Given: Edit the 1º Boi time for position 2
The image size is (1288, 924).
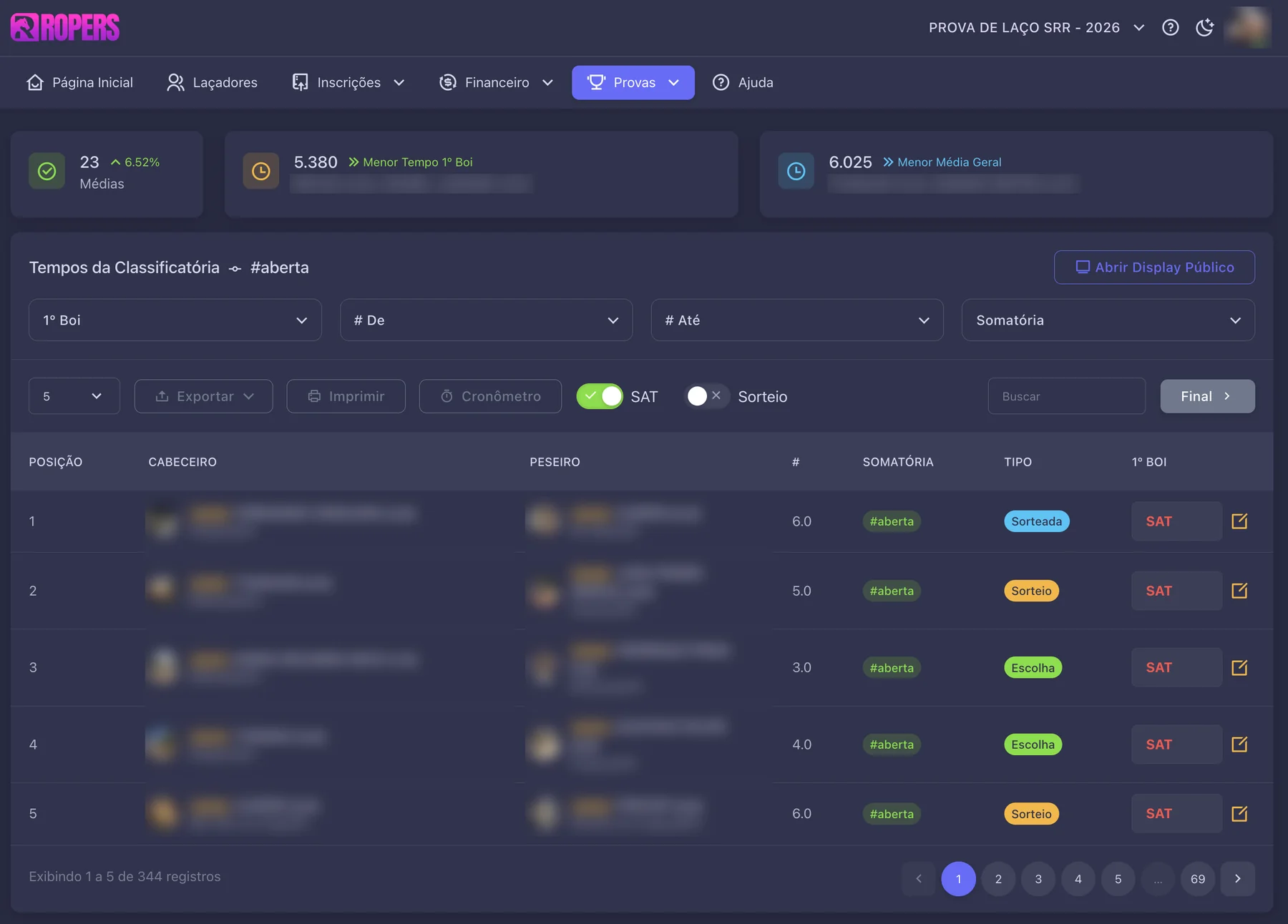Looking at the screenshot, I should pos(1239,590).
